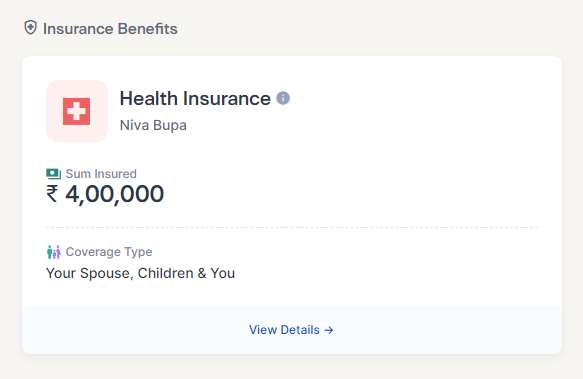This screenshot has width=583, height=379.
Task: Click the Sum Insured label
Action: pyautogui.click(x=101, y=174)
